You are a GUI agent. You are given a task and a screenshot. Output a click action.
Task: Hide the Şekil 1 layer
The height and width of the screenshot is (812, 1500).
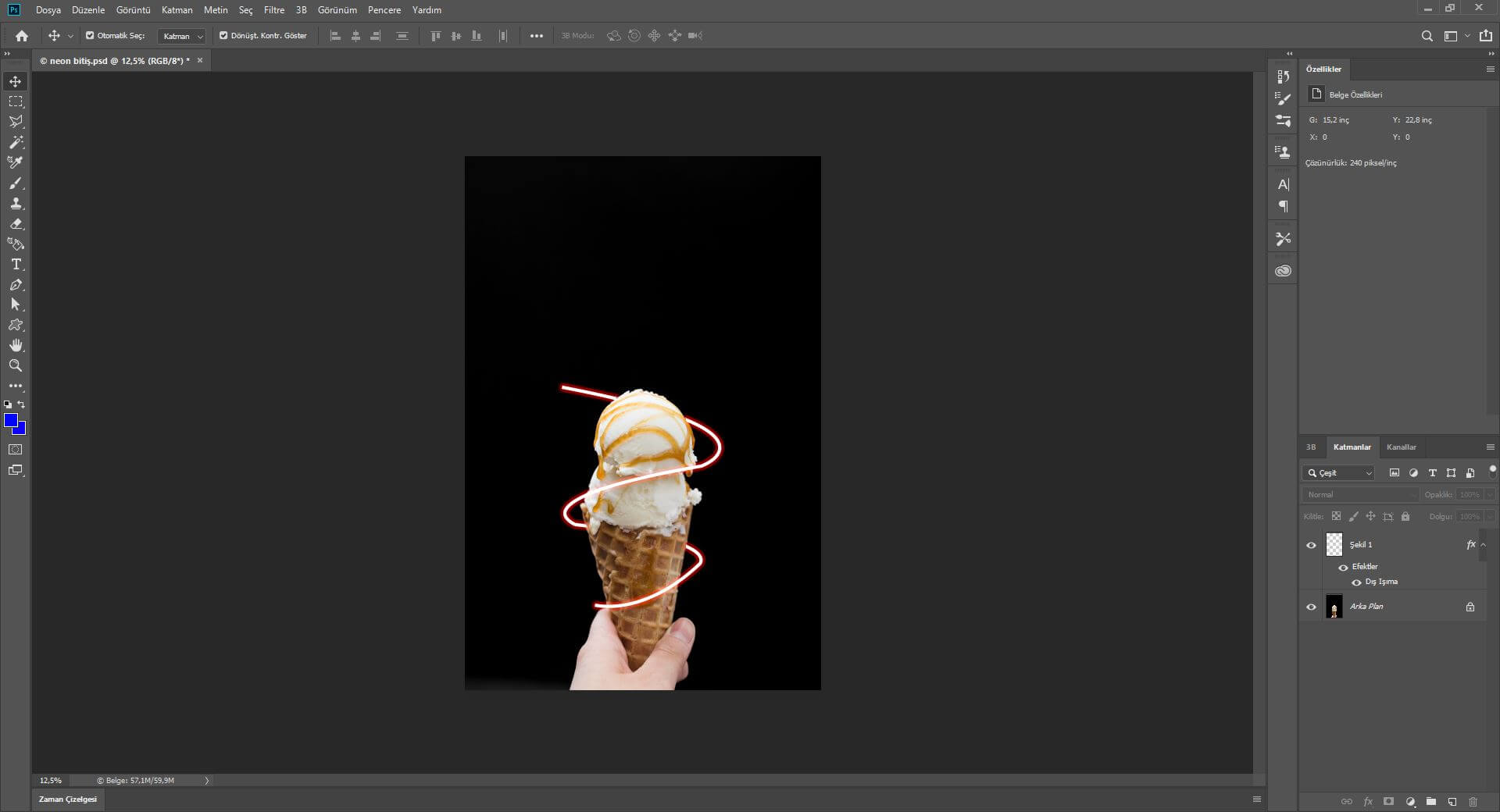(1311, 545)
